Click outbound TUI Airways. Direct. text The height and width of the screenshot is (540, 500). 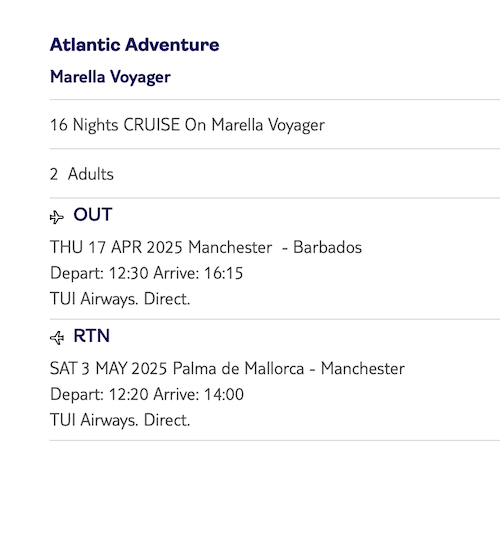pyautogui.click(x=120, y=299)
